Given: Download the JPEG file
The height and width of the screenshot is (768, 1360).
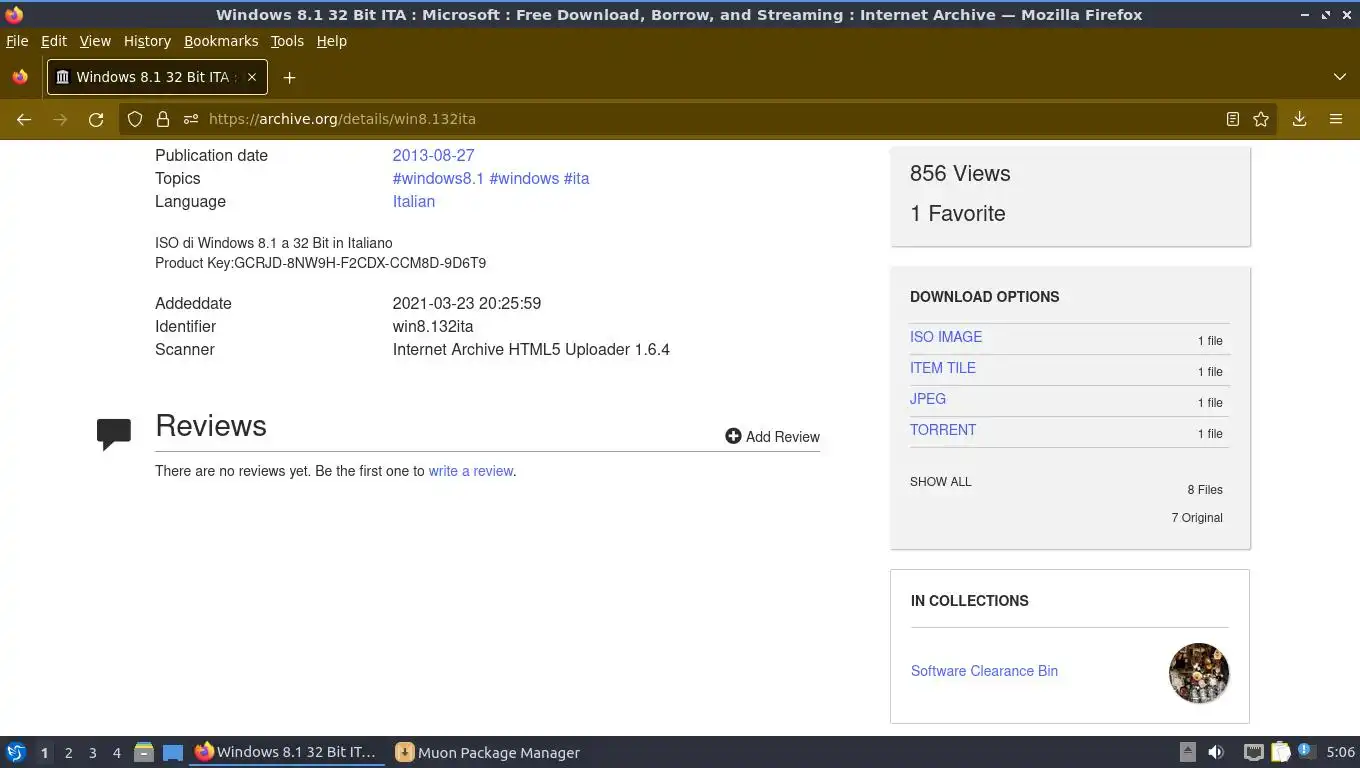Looking at the screenshot, I should pos(928,399).
